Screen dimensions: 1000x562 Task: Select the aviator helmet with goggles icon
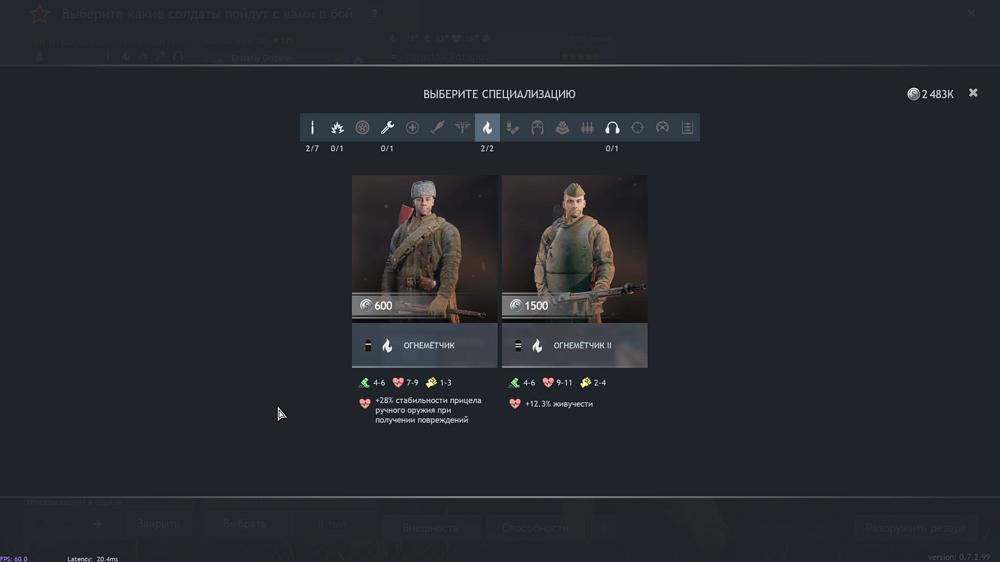click(537, 128)
